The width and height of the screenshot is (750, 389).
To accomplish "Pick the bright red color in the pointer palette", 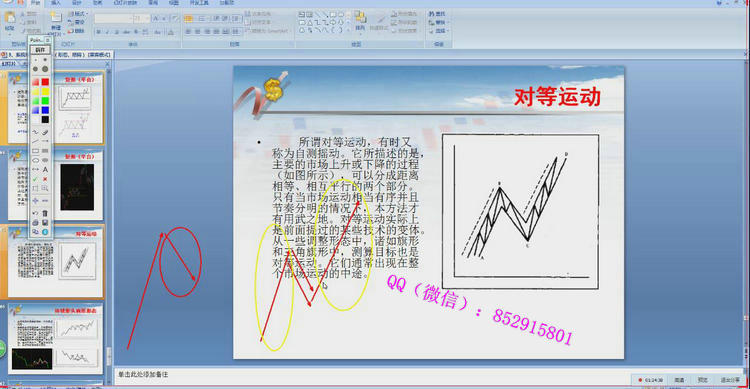I will [x=45, y=82].
